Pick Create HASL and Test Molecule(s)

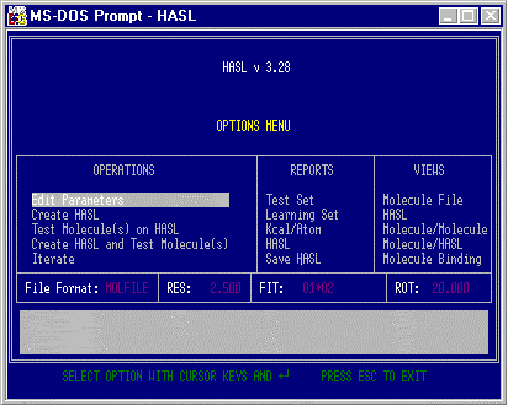click(130, 244)
